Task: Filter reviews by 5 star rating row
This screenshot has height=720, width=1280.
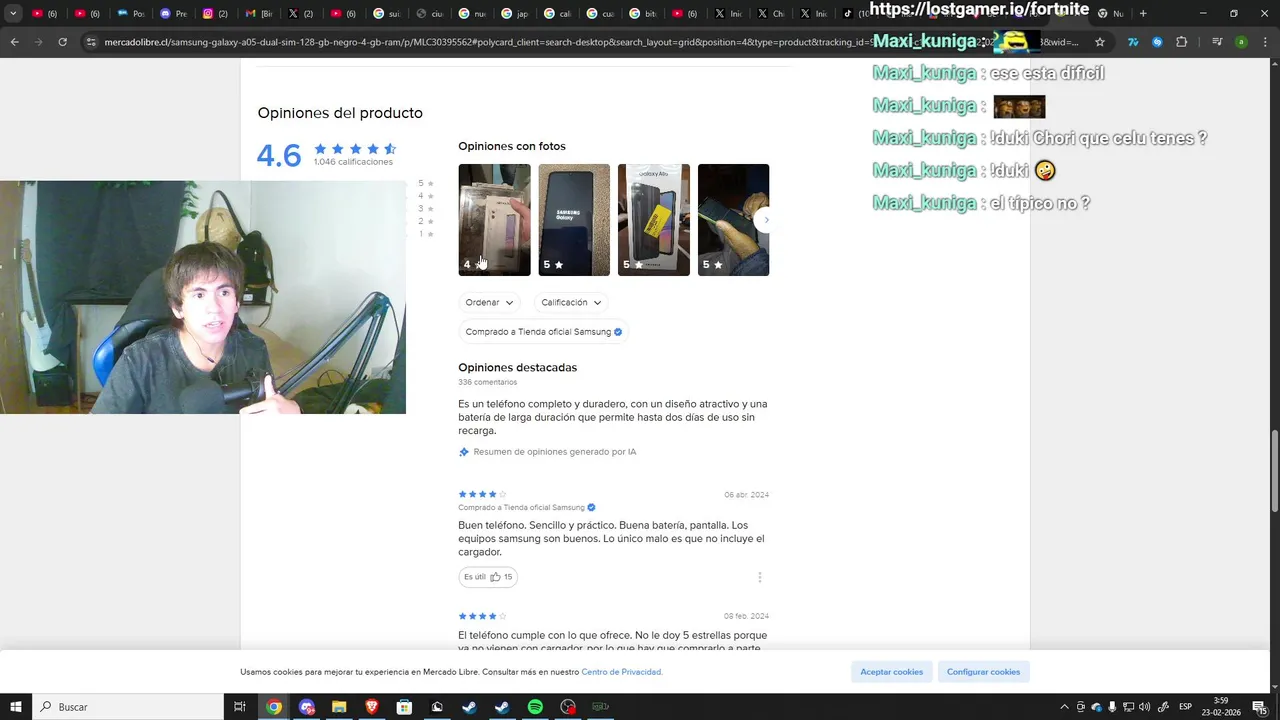Action: click(x=426, y=184)
